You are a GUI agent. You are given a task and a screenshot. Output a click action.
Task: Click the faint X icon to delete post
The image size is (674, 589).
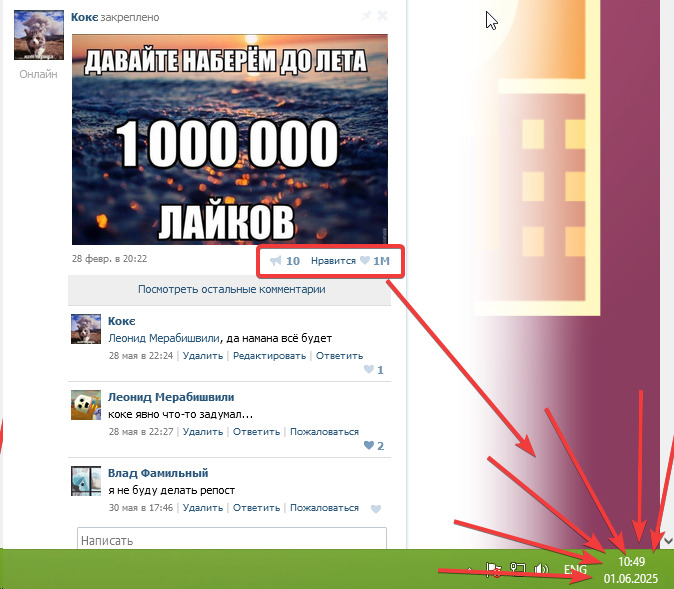pos(382,16)
